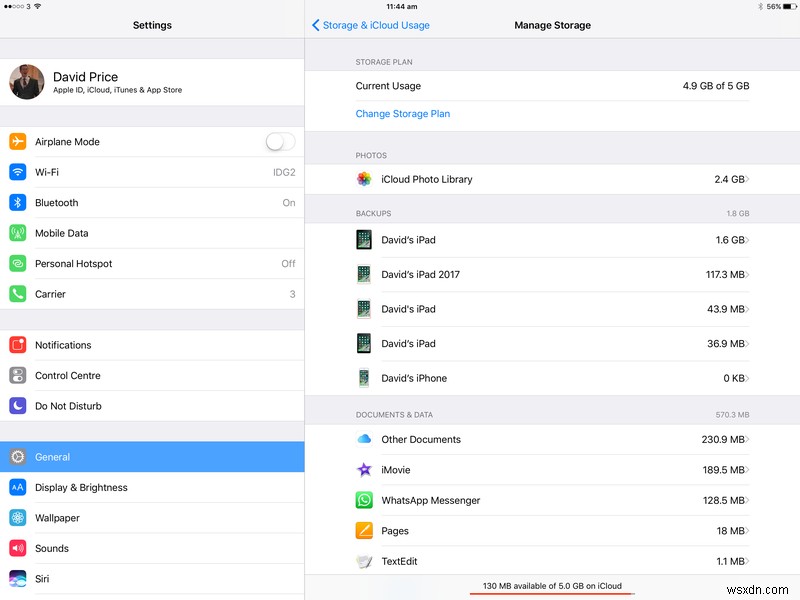Click the Bluetooth icon in sidebar
Viewport: 800px width, 600px height.
point(18,203)
